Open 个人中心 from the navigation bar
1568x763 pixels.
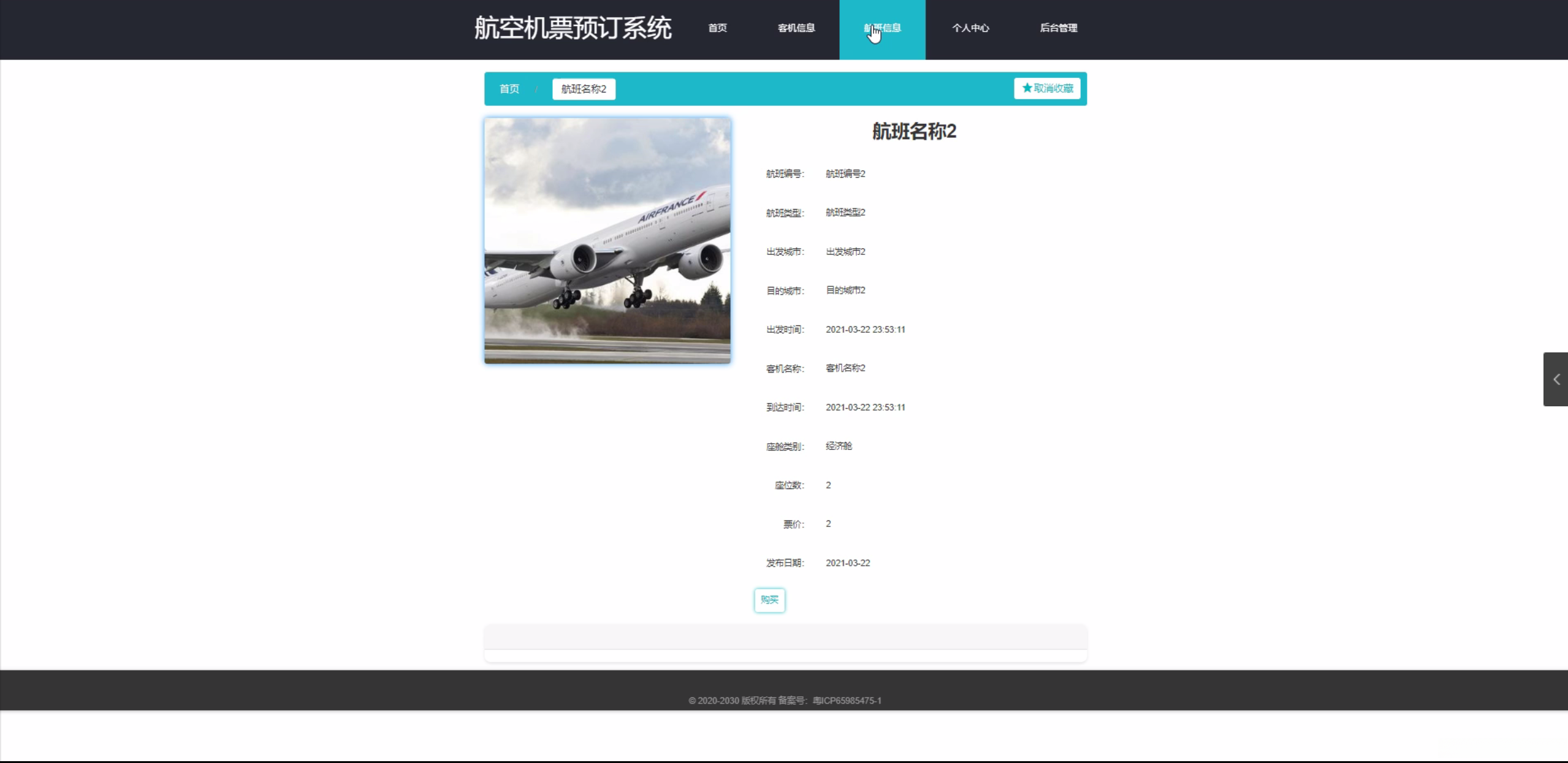[x=970, y=28]
